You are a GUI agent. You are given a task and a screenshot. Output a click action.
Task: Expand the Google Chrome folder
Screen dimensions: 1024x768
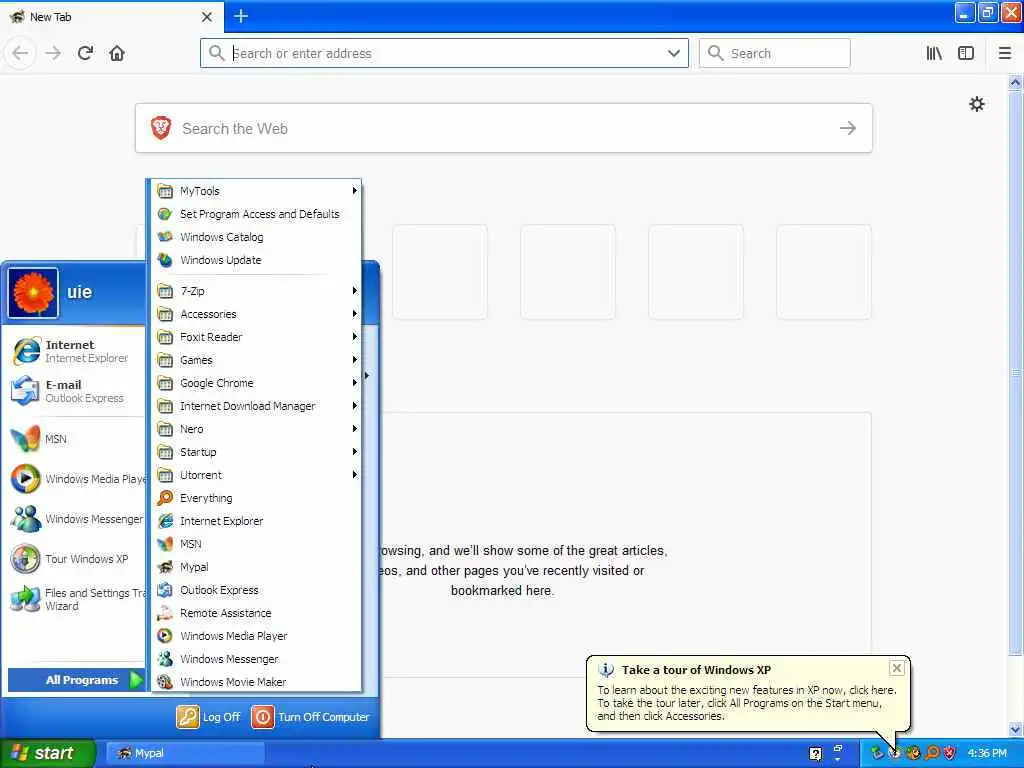click(257, 383)
